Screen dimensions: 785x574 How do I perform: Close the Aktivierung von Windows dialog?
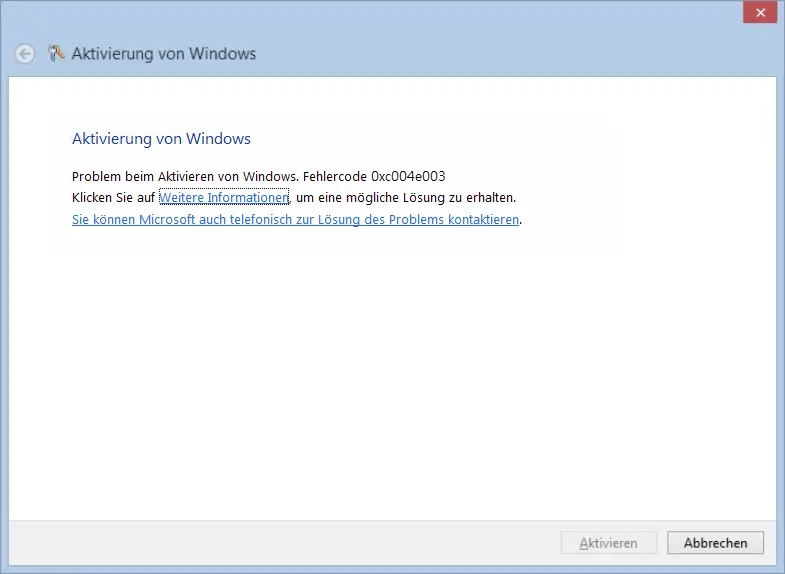760,13
